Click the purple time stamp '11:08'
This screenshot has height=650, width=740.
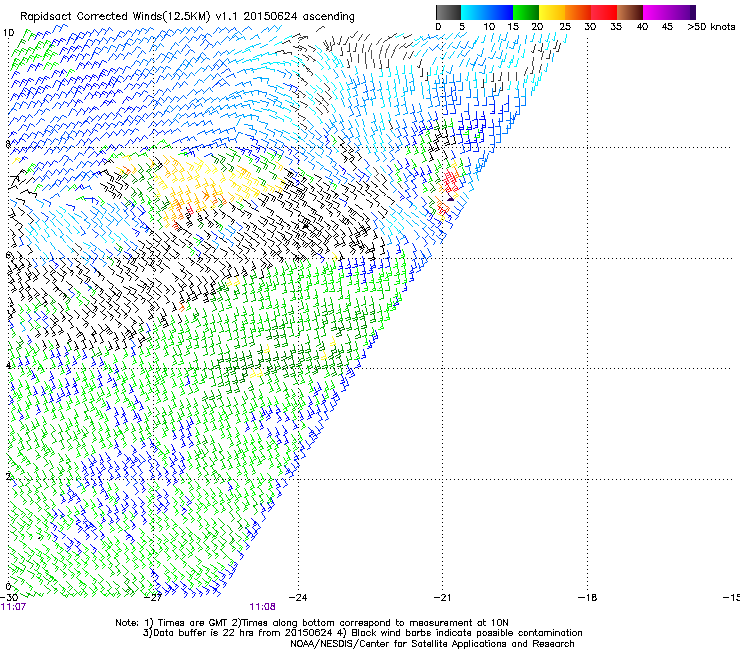coord(262,607)
